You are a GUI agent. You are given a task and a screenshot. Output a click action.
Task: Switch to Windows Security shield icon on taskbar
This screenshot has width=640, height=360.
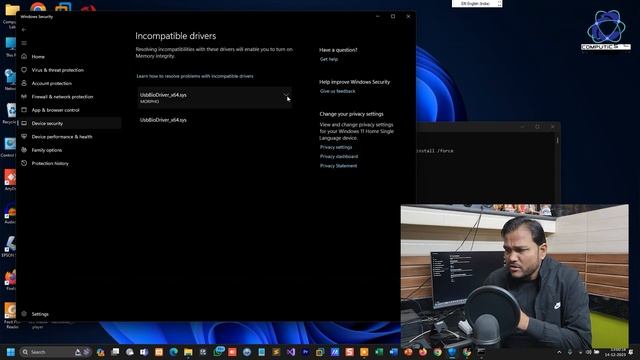(452, 352)
